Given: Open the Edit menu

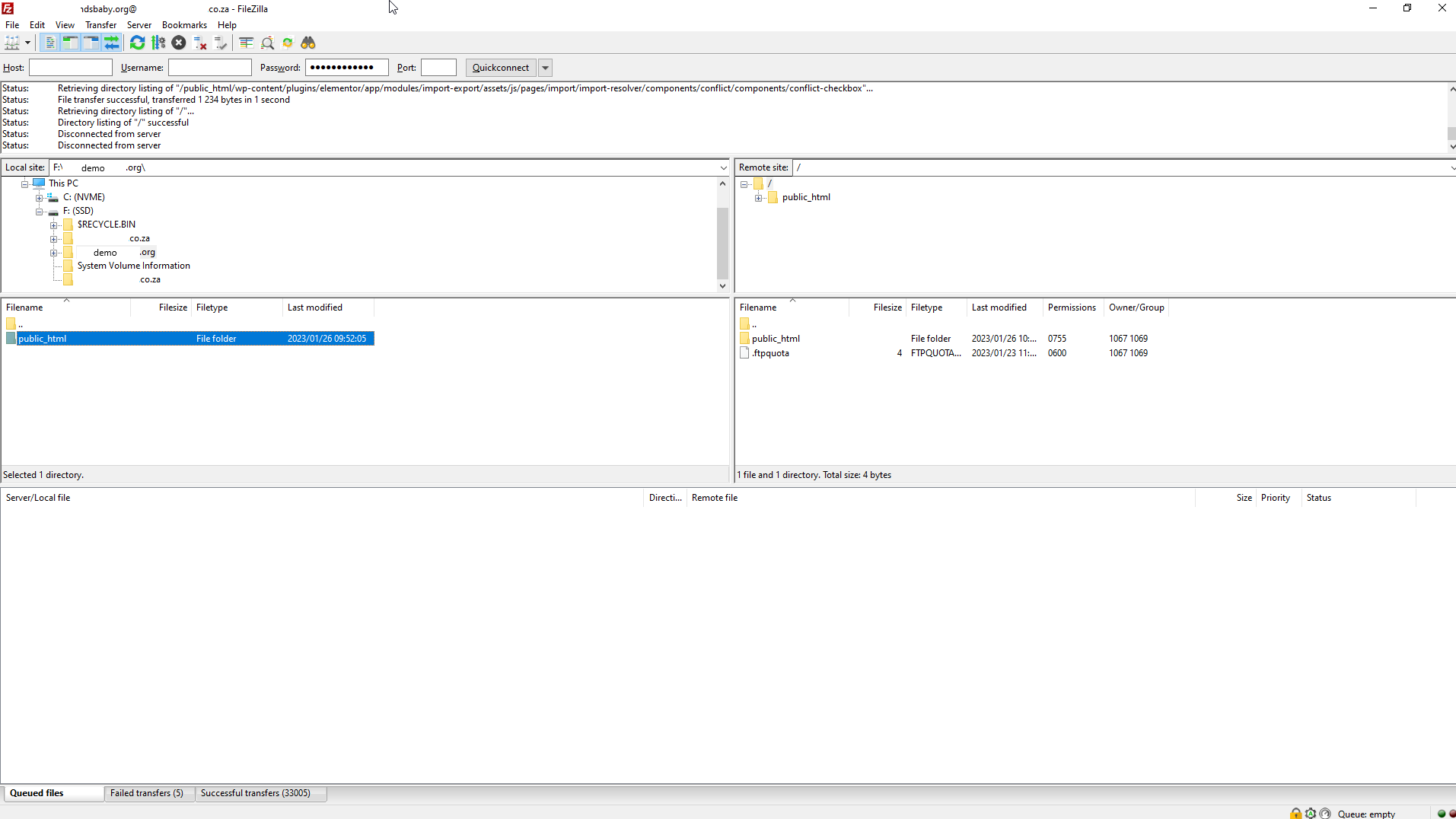Looking at the screenshot, I should point(37,25).
